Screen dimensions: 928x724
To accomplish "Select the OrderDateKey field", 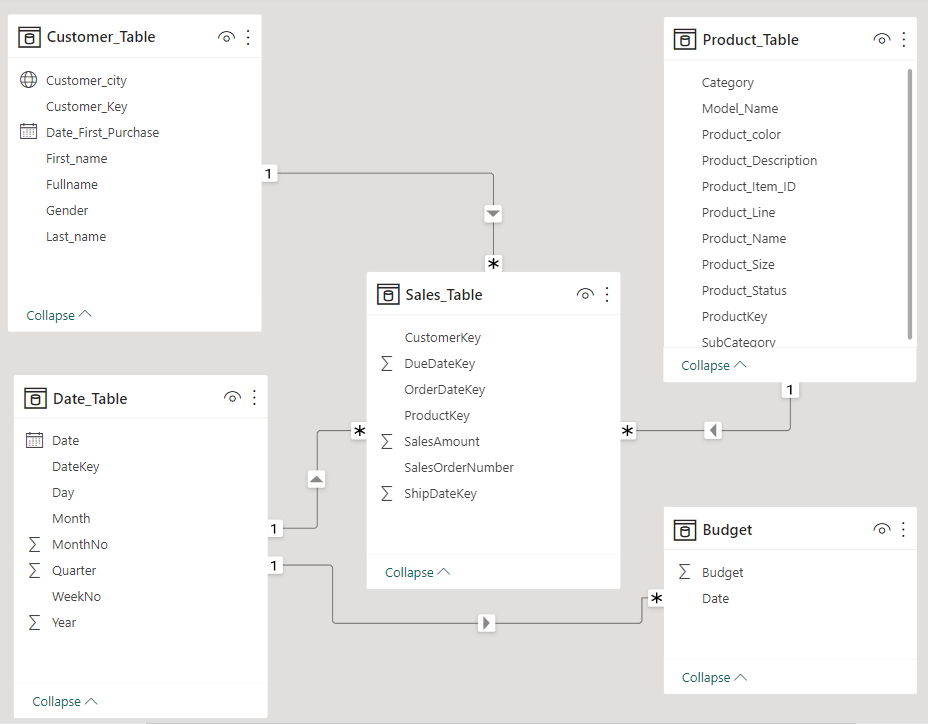I will 444,390.
